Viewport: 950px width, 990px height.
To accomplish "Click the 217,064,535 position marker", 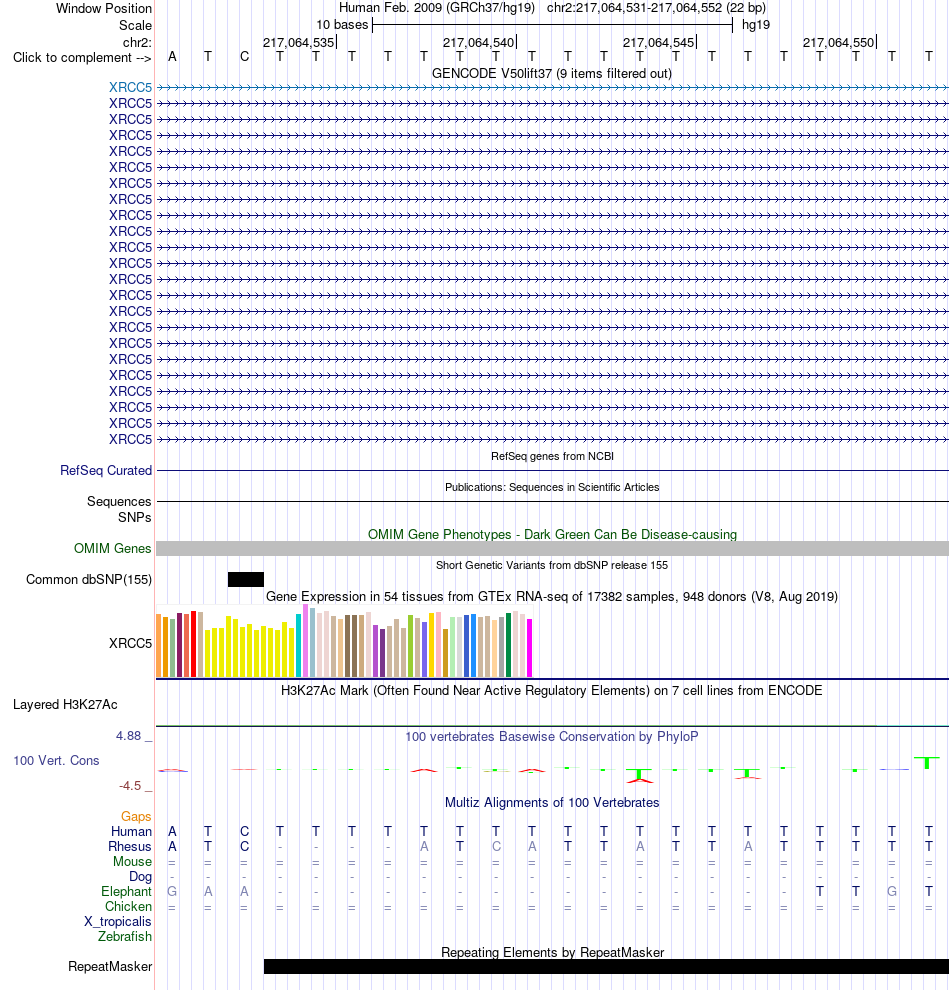I will (x=299, y=42).
